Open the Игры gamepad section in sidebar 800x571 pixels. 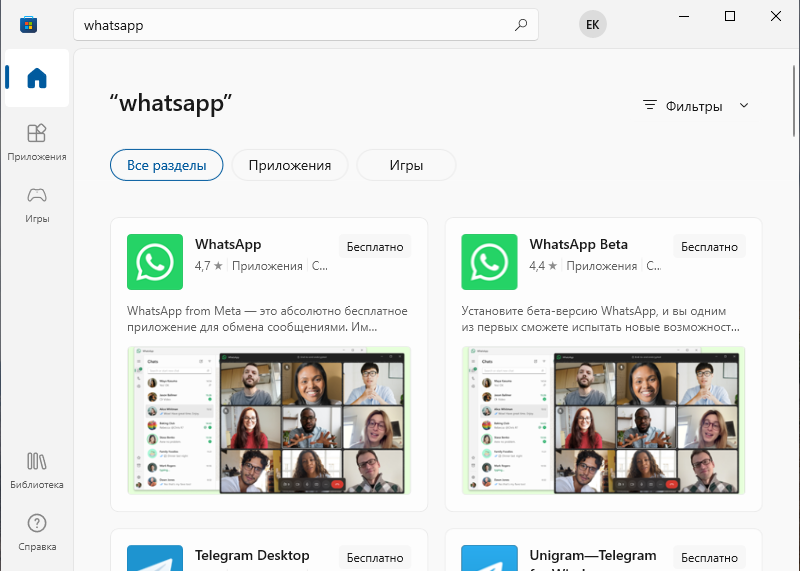(x=37, y=205)
